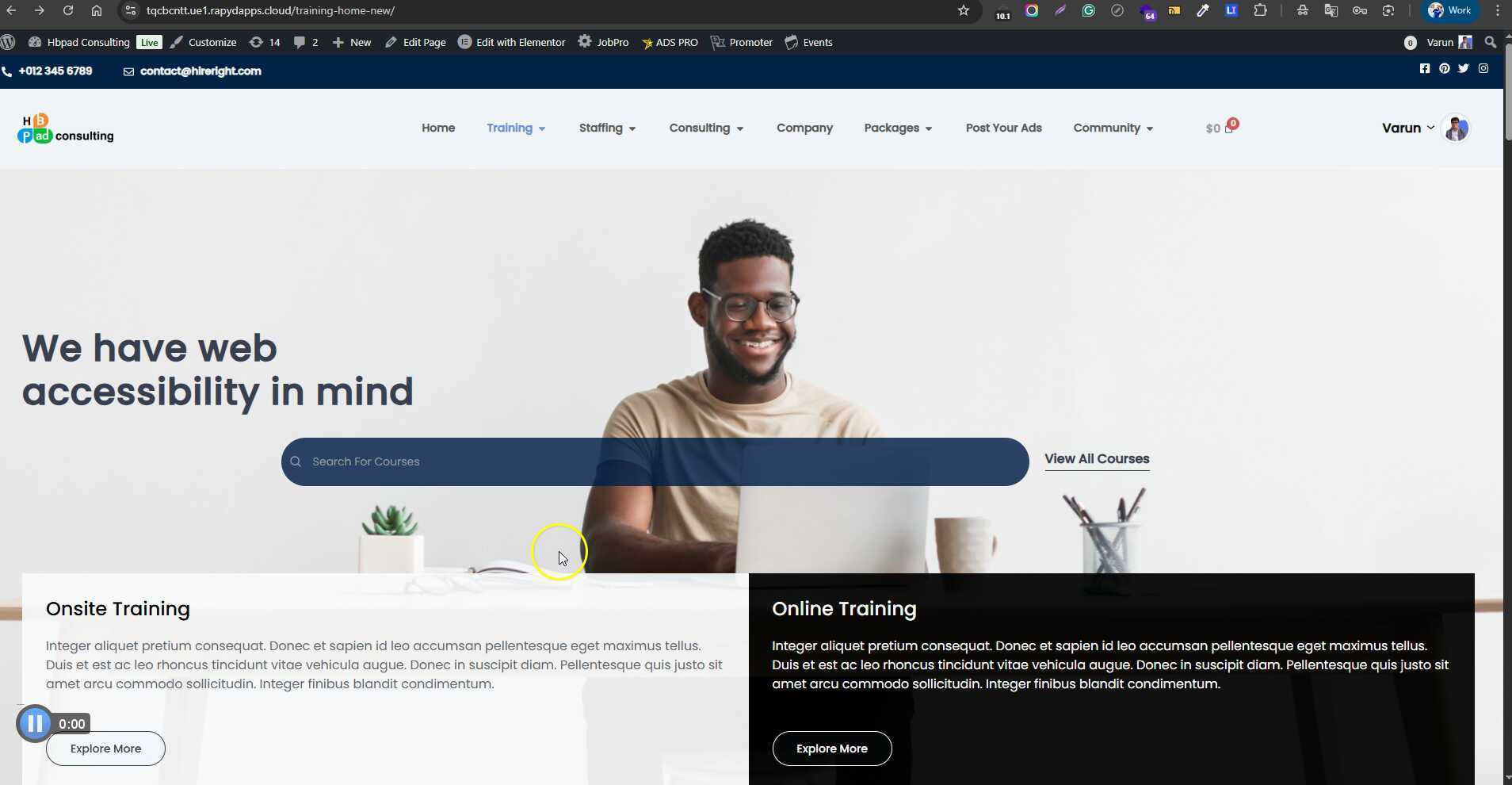Click Explore More under Online Training
The image size is (1512, 785).
[832, 749]
